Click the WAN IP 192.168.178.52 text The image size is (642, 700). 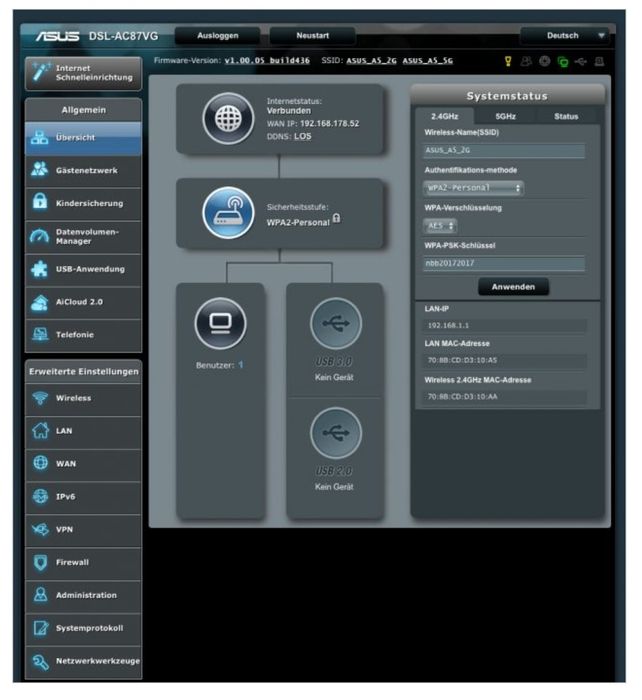[x=329, y=124]
